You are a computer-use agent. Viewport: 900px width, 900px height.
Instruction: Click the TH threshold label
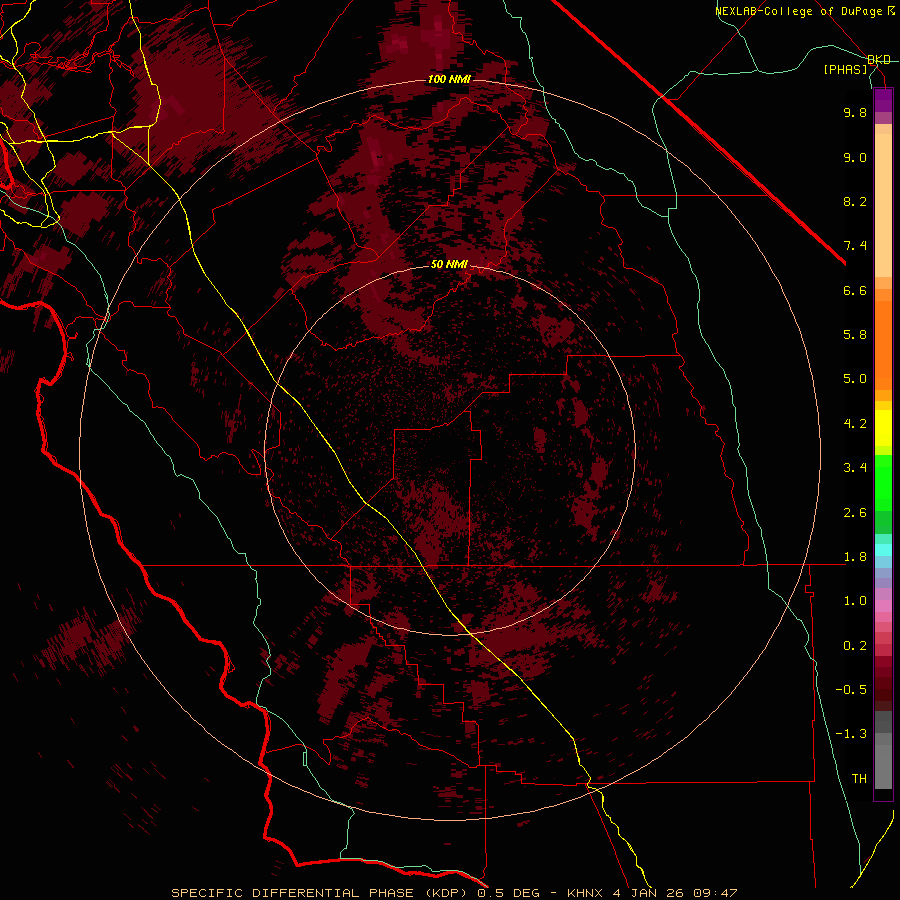(x=859, y=779)
